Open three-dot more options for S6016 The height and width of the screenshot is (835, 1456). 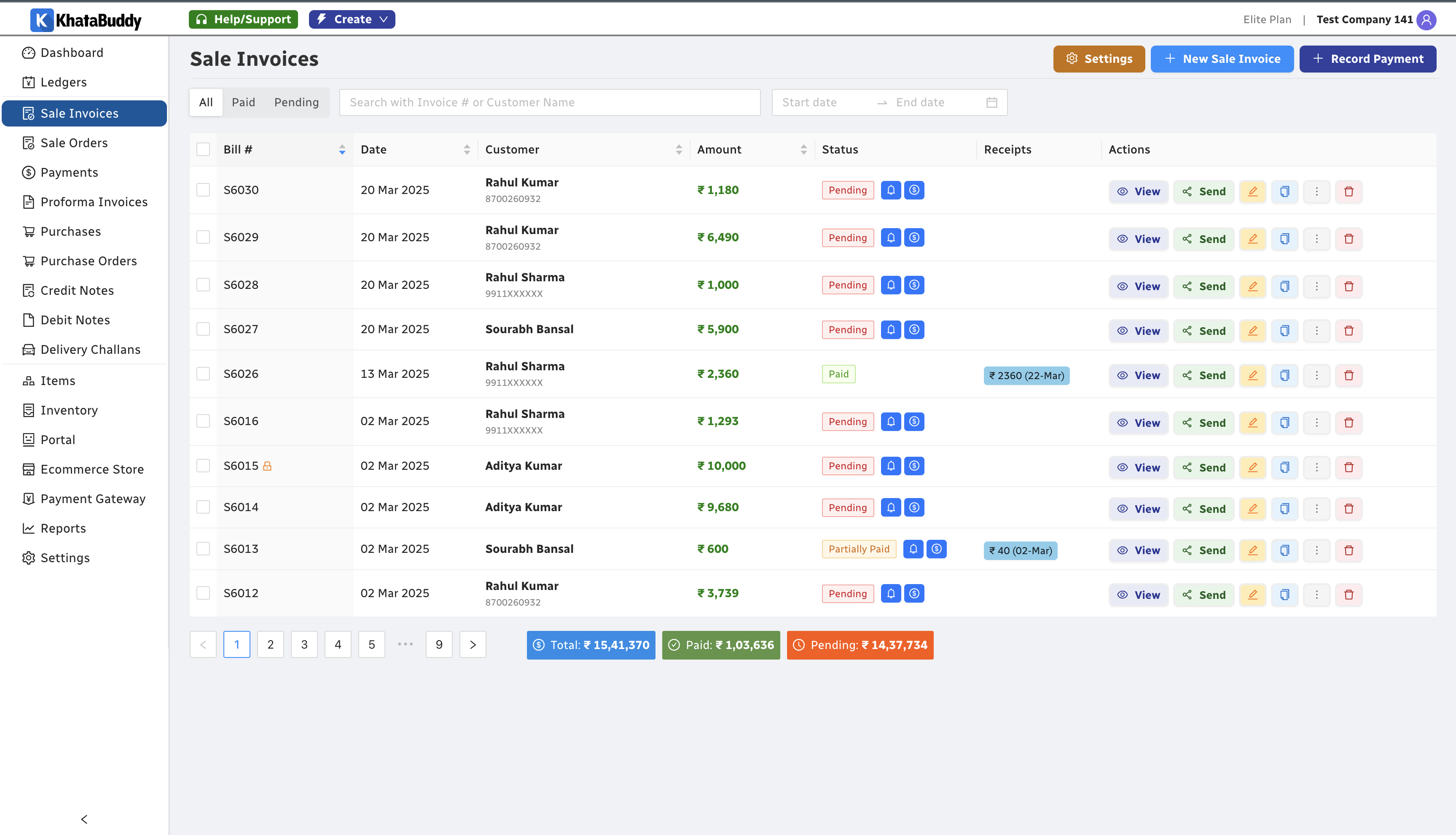(1316, 423)
